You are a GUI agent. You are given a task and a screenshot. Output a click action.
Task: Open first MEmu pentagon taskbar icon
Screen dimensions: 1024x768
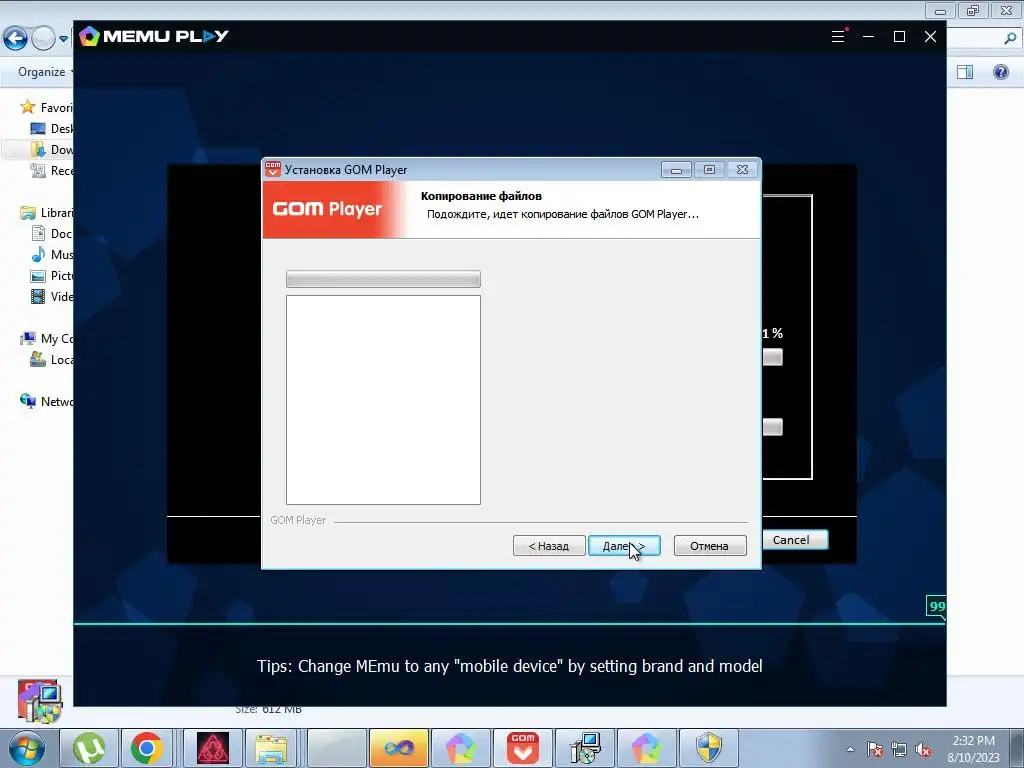pos(460,748)
